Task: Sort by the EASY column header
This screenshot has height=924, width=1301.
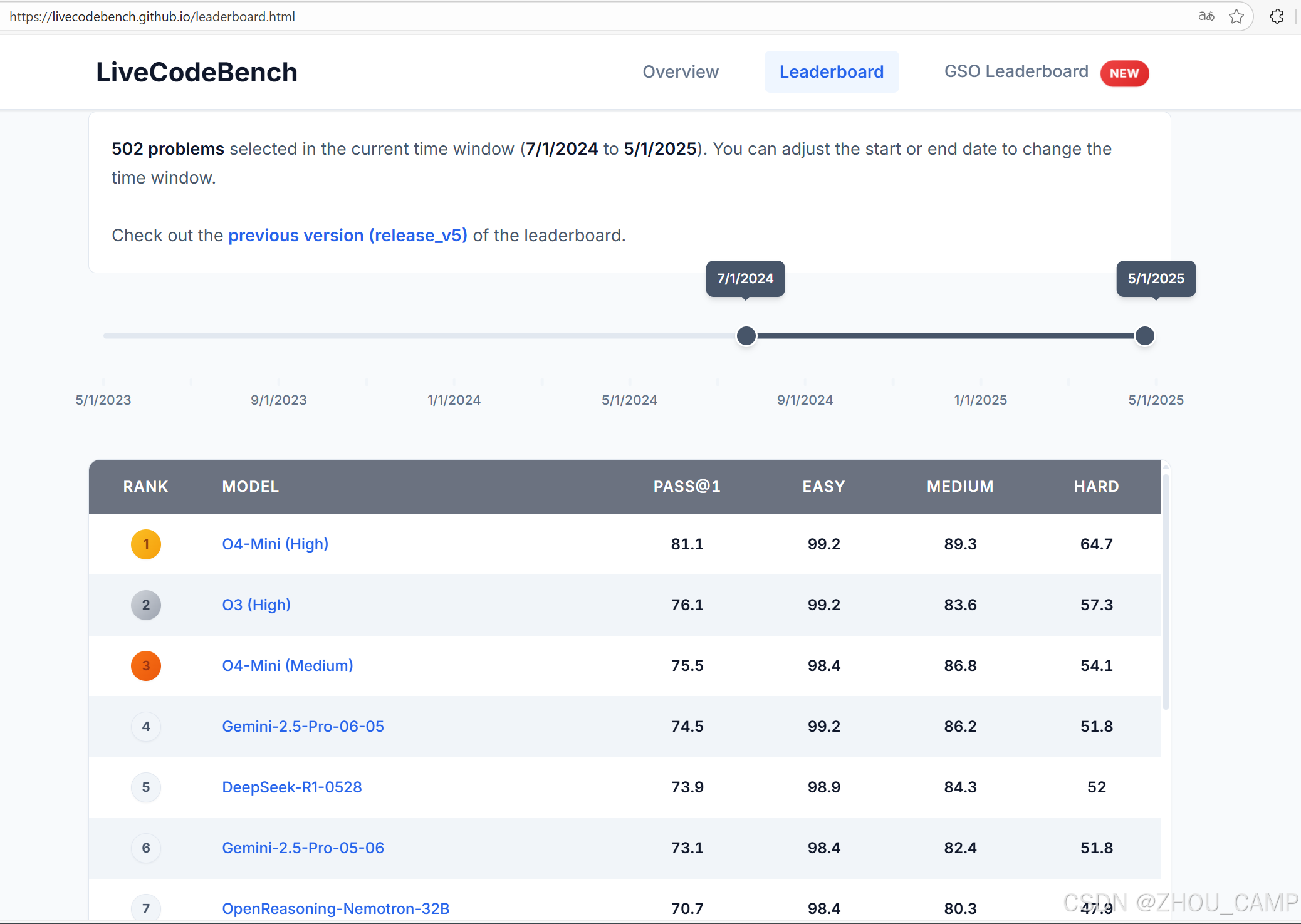Action: 823,487
